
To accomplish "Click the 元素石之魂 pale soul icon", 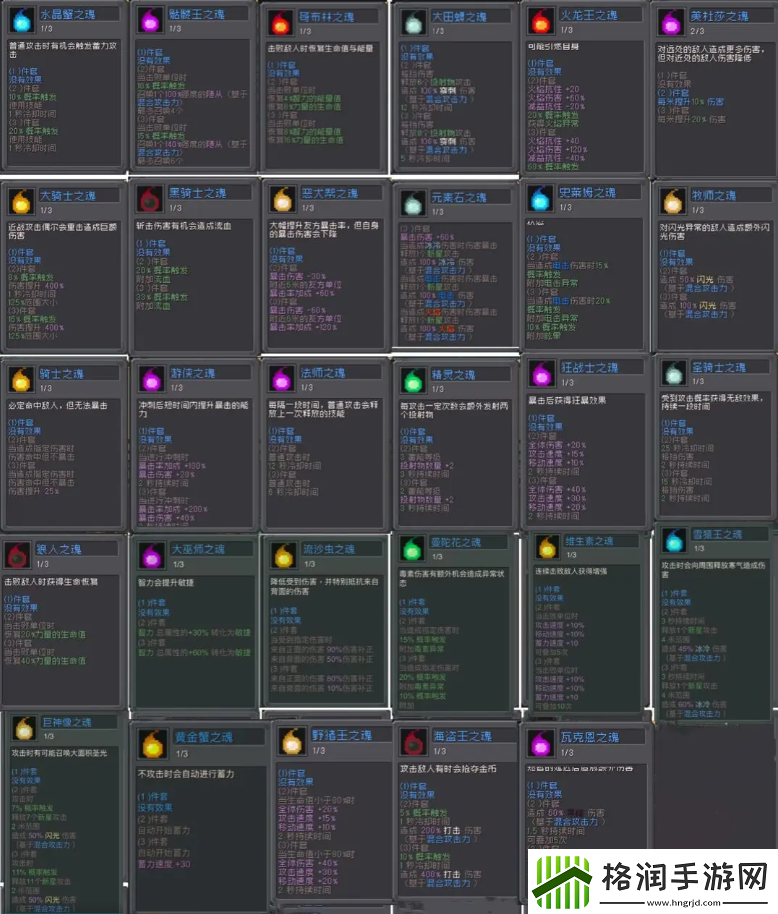I will click(x=411, y=203).
